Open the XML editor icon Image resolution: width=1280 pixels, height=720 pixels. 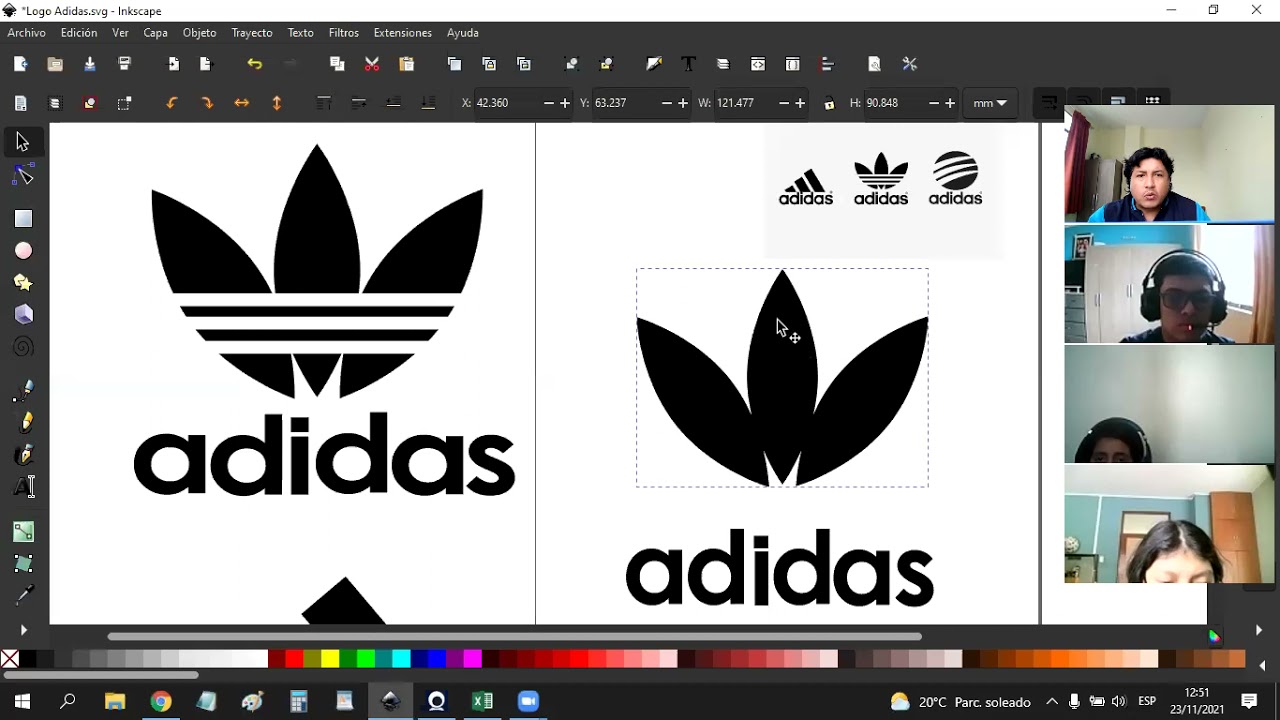point(758,64)
